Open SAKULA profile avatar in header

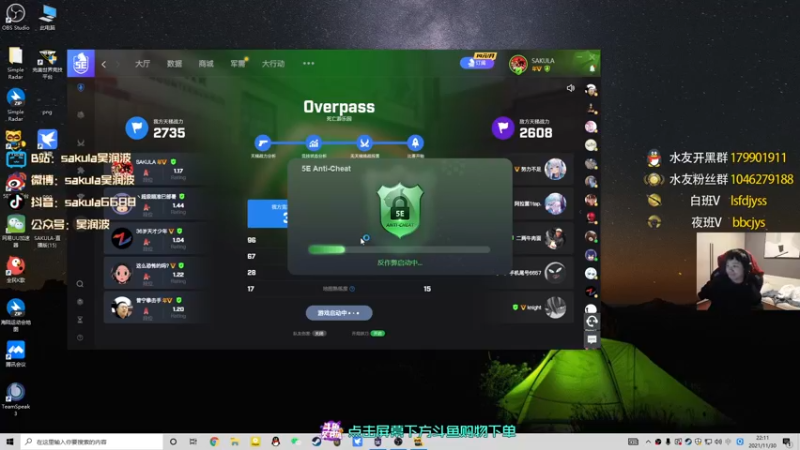(x=518, y=64)
